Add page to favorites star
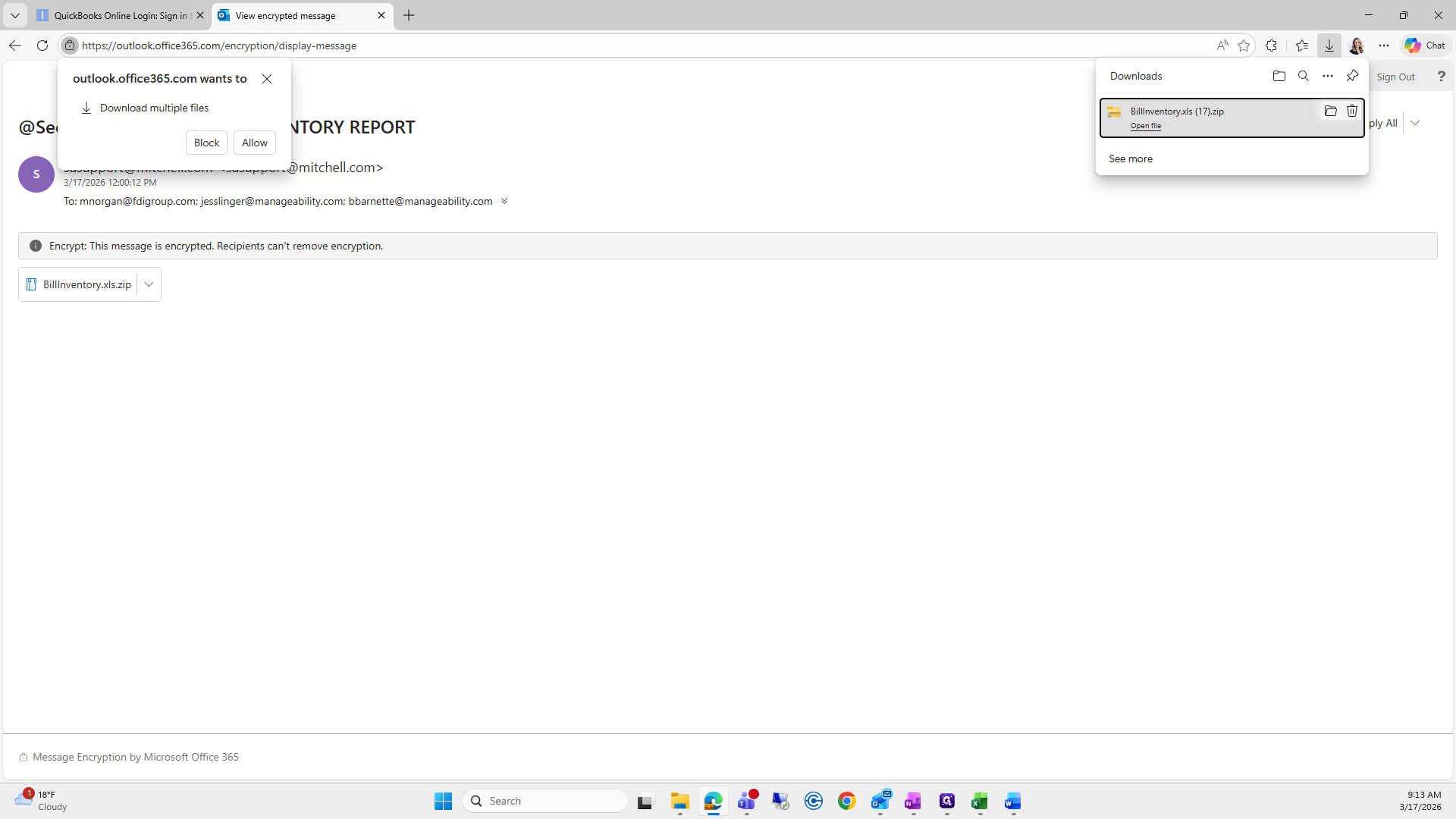Image resolution: width=1456 pixels, height=819 pixels. [1244, 45]
